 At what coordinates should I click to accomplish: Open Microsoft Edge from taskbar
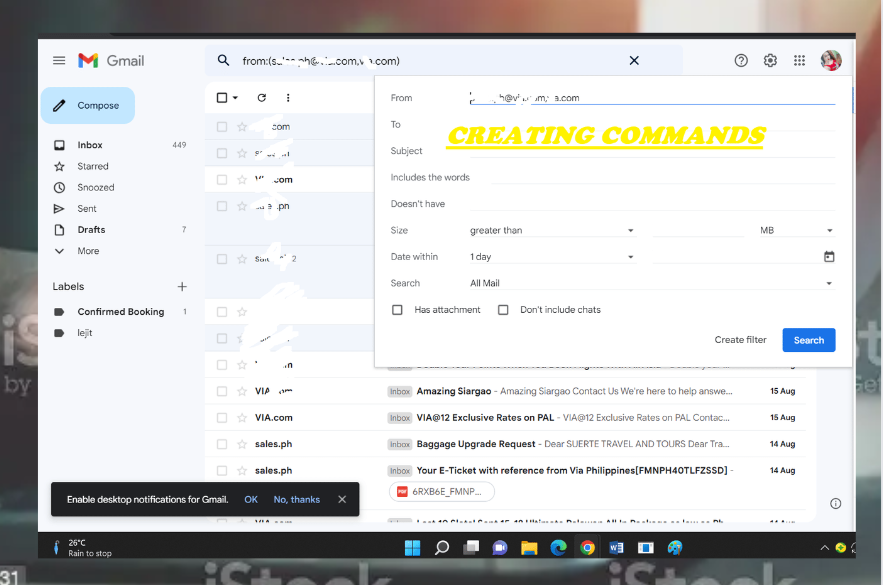point(558,548)
